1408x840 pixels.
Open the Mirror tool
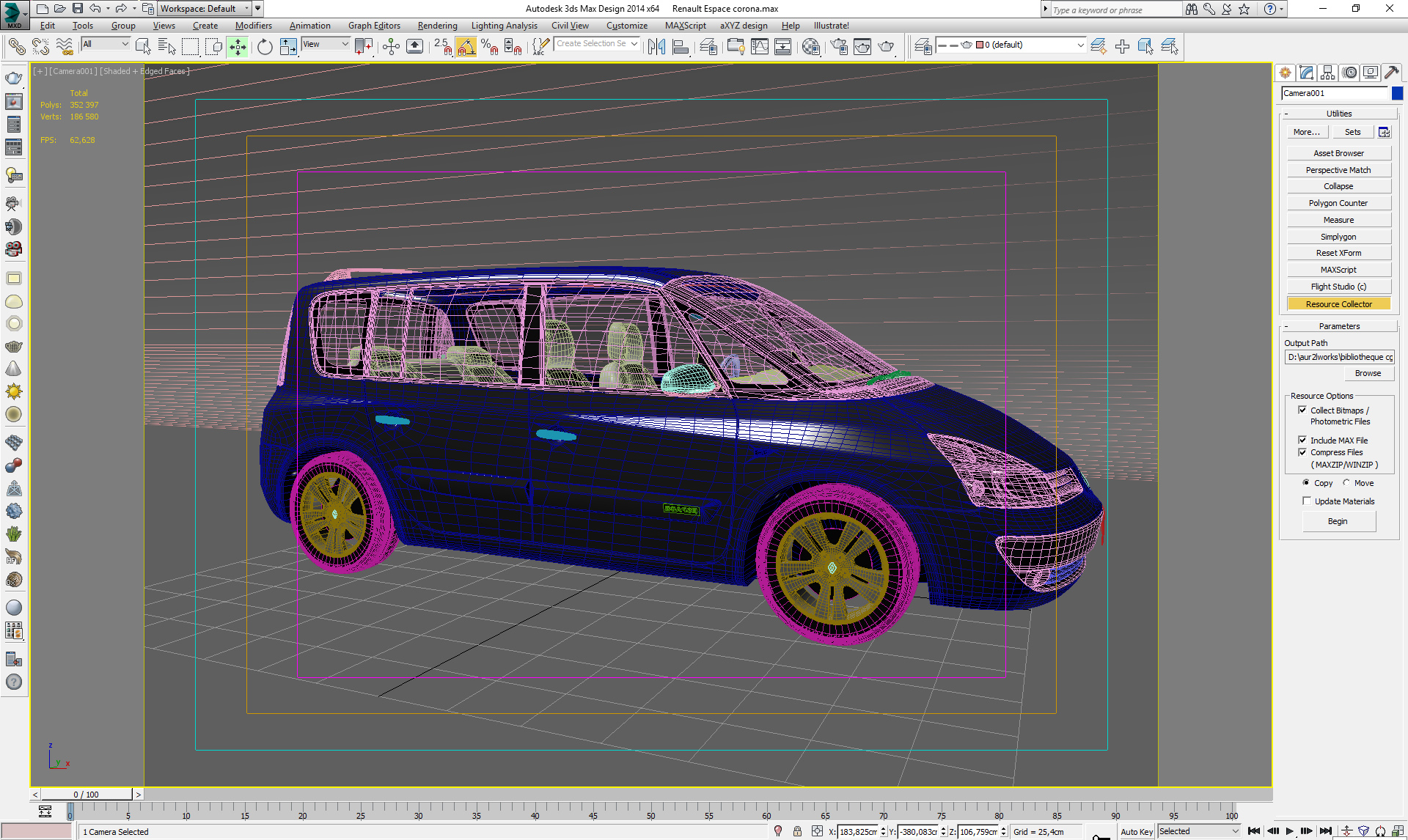[x=656, y=47]
